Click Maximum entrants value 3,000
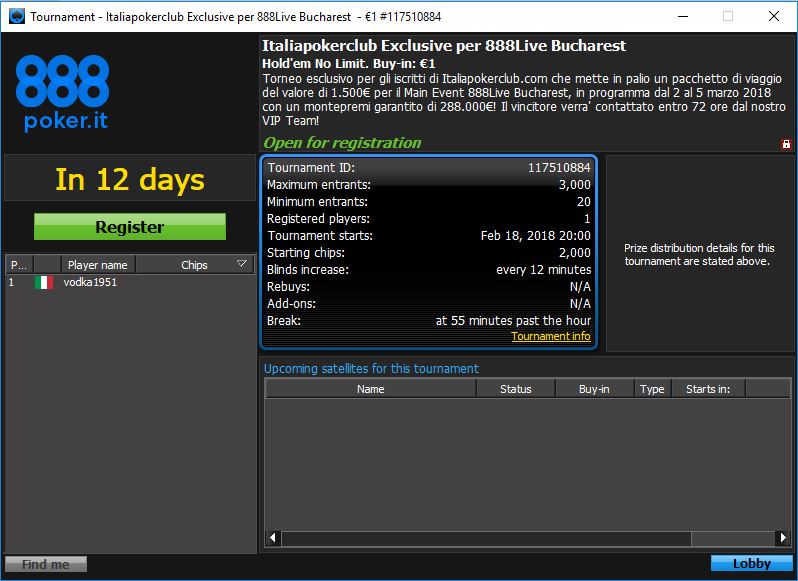 [x=575, y=185]
